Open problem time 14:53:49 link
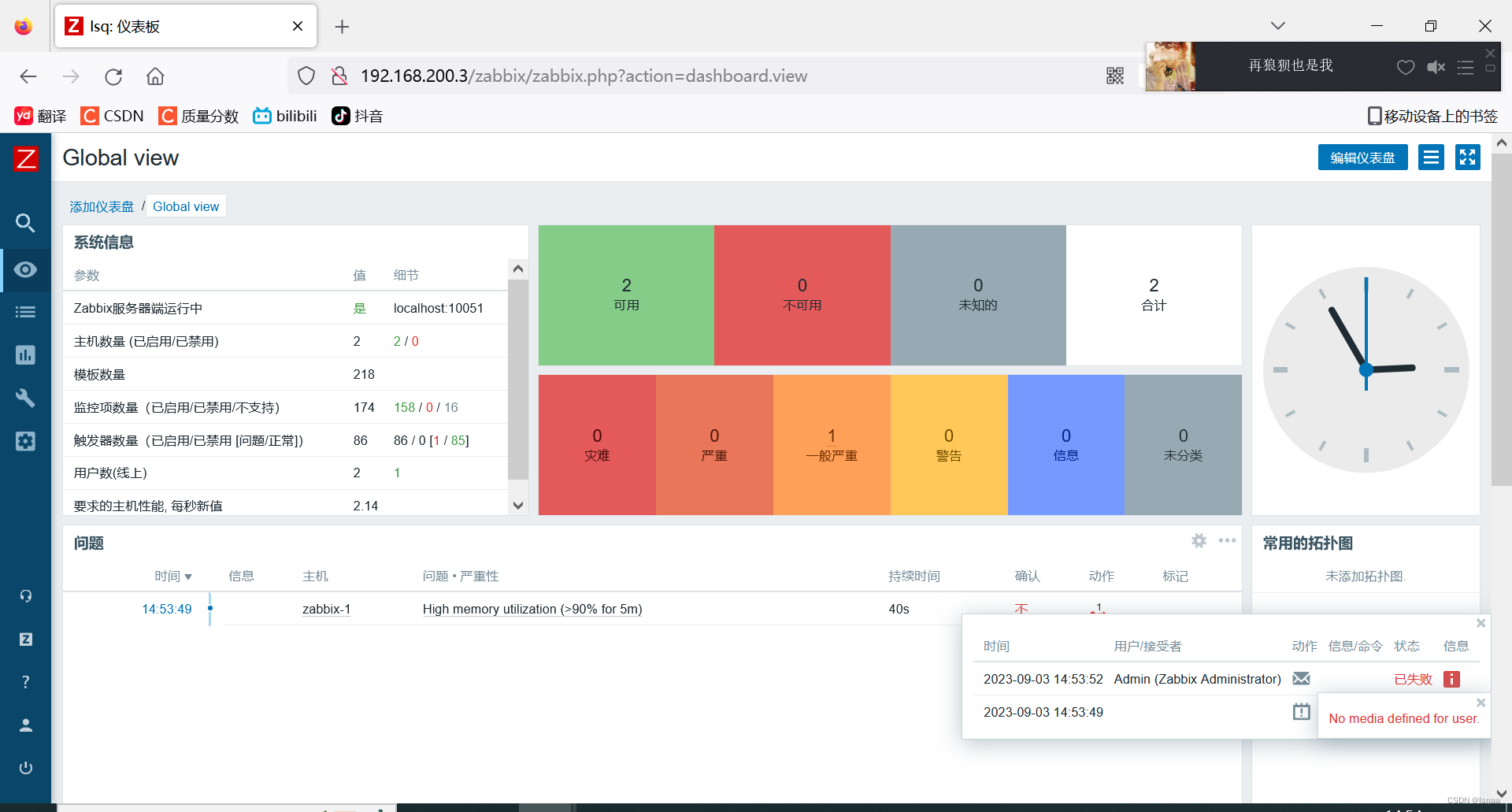Screen dimensions: 1512x812 point(166,609)
